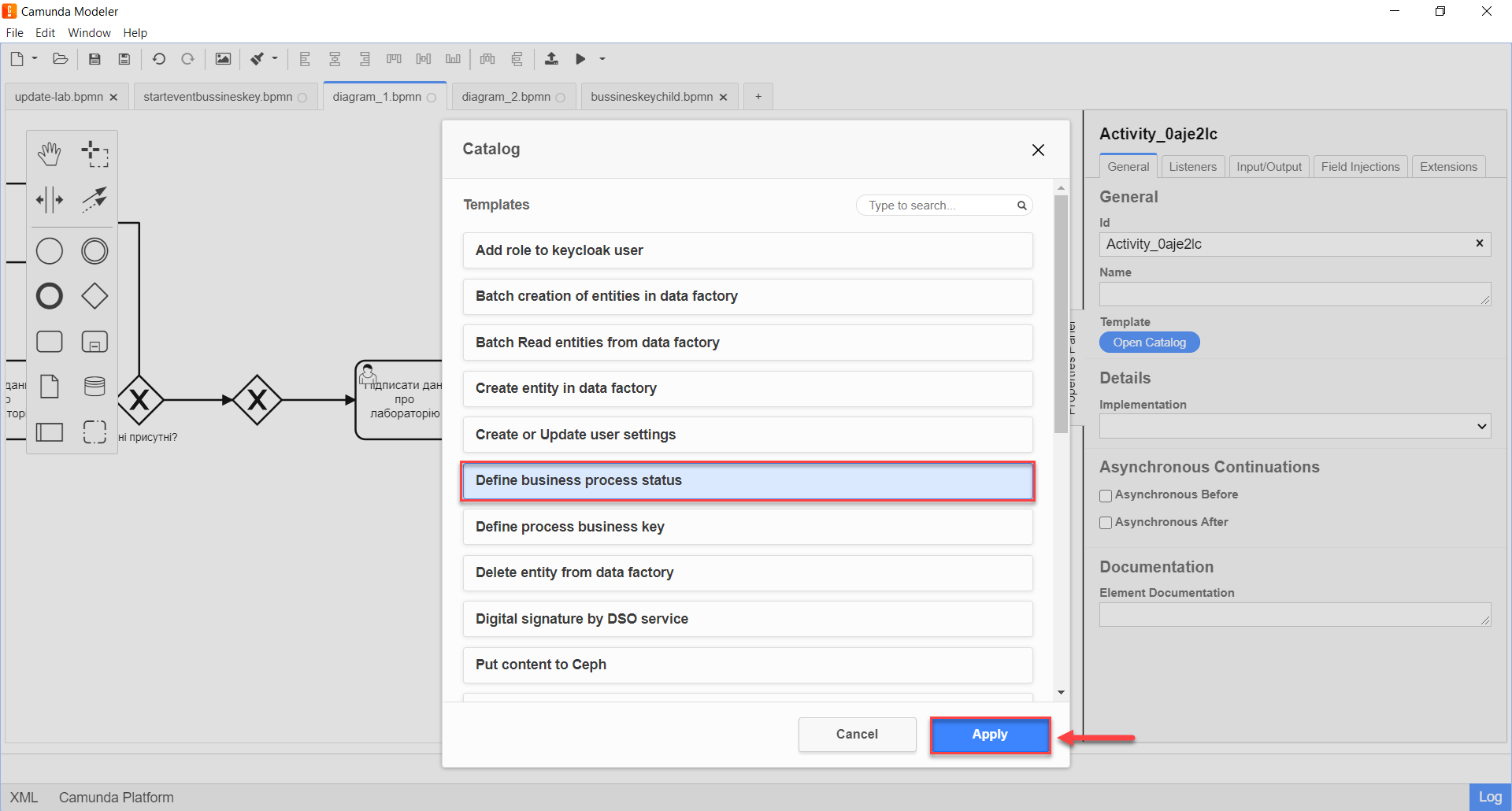
Task: Add a new diagram tab with plus
Action: point(758,97)
